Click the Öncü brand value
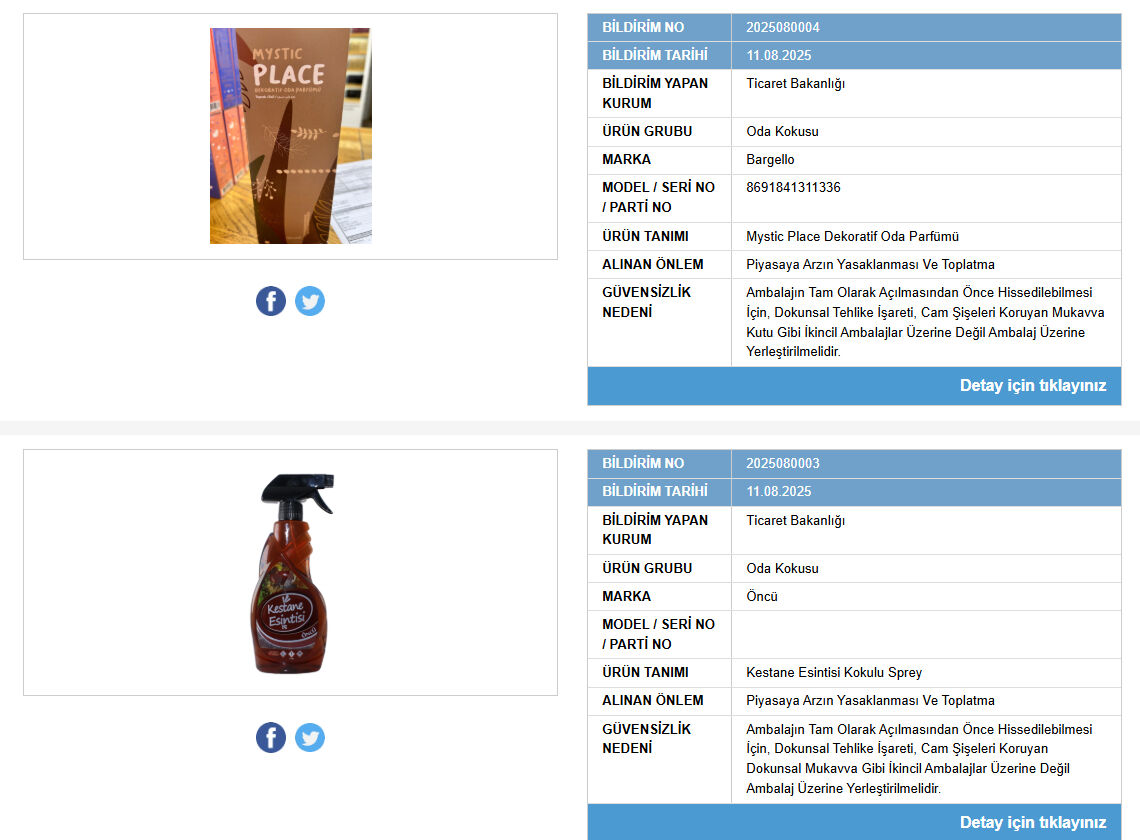The image size is (1140, 840). (x=762, y=596)
